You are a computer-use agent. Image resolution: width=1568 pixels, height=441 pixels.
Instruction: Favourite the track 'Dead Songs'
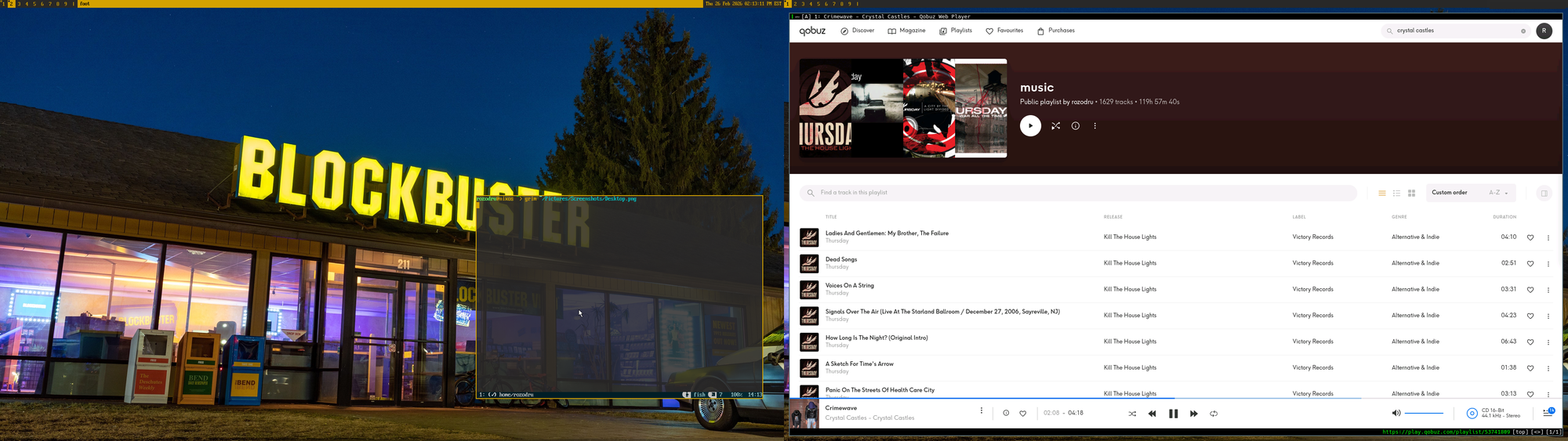pyautogui.click(x=1530, y=264)
